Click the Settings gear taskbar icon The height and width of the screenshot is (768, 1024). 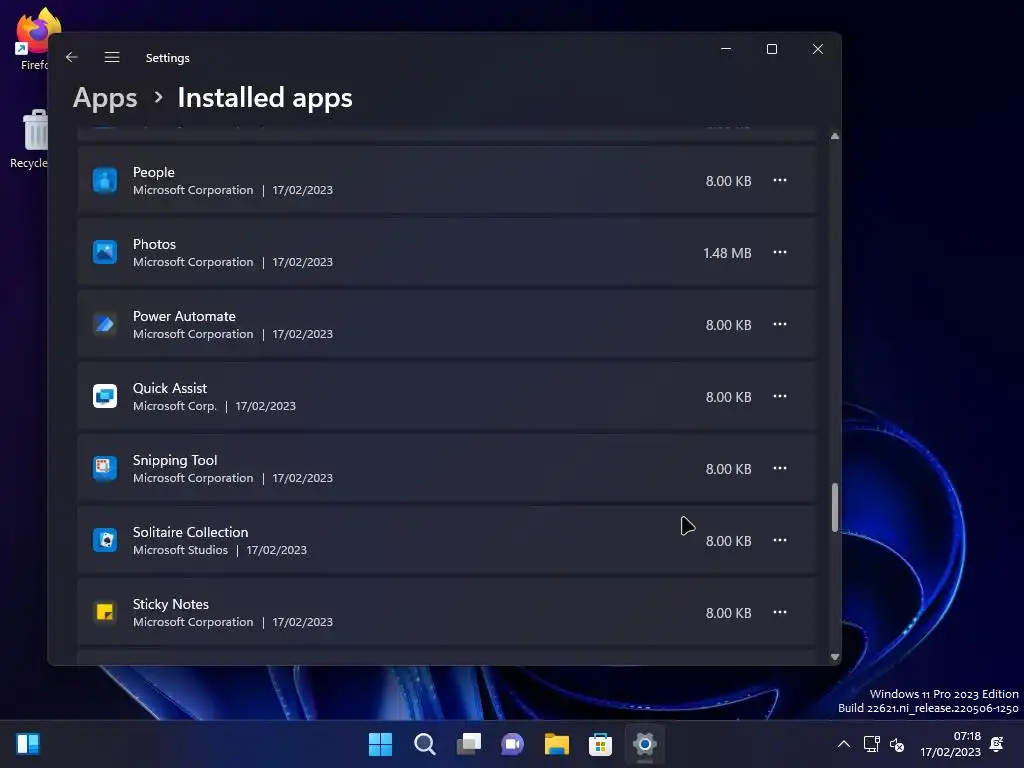pyautogui.click(x=644, y=744)
